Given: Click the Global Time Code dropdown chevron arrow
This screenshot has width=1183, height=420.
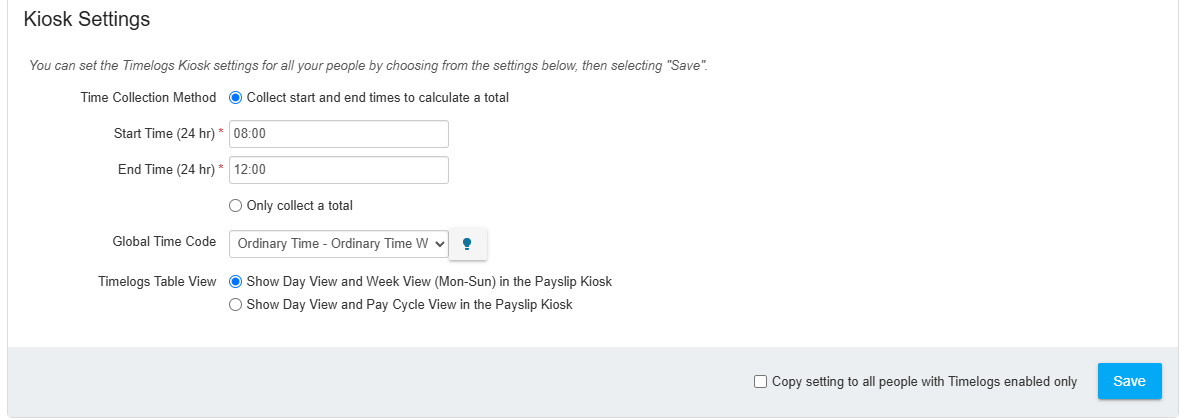Looking at the screenshot, I should point(439,244).
